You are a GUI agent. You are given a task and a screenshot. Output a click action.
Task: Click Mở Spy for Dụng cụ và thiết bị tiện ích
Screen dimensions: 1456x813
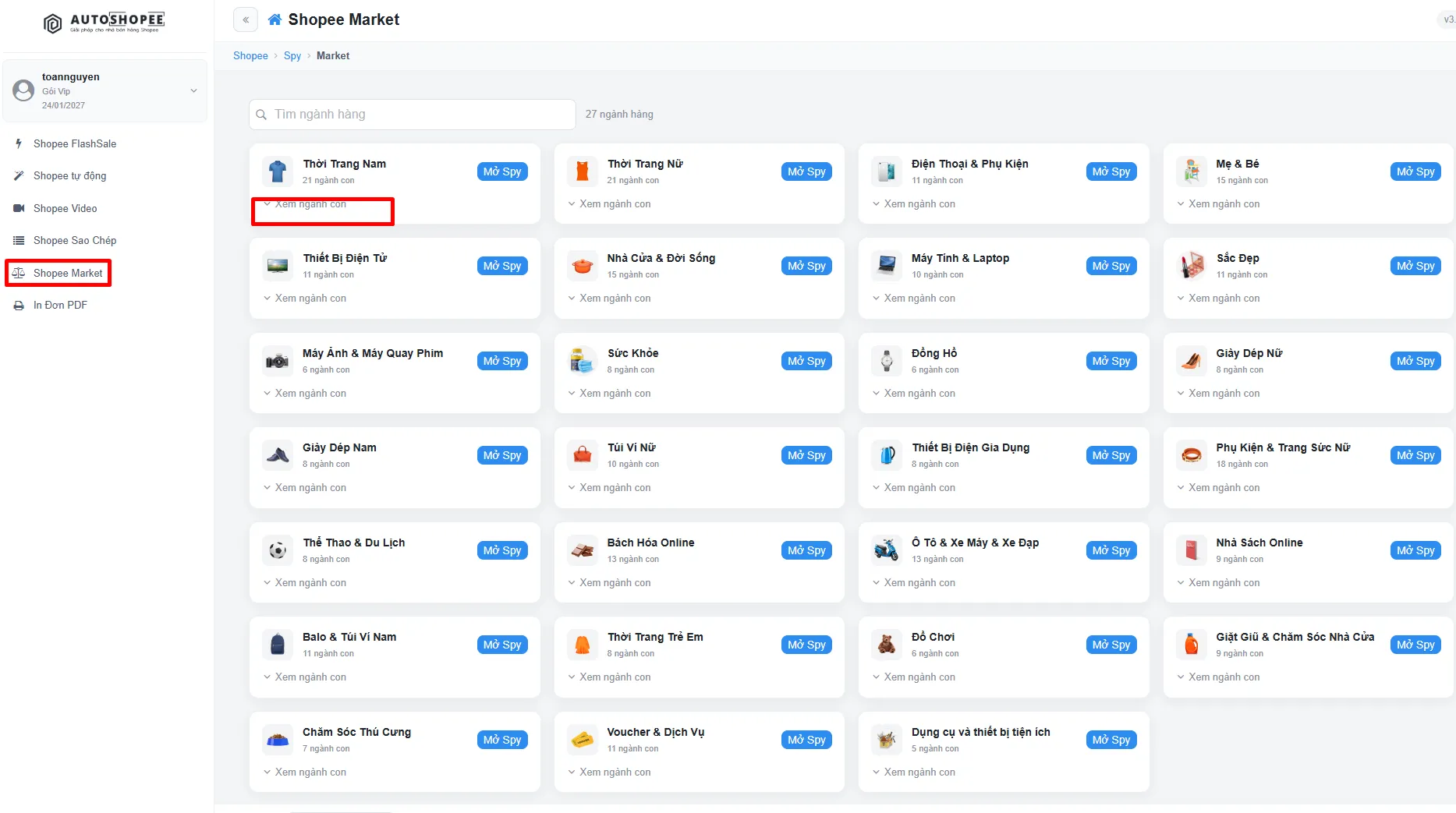1111,740
